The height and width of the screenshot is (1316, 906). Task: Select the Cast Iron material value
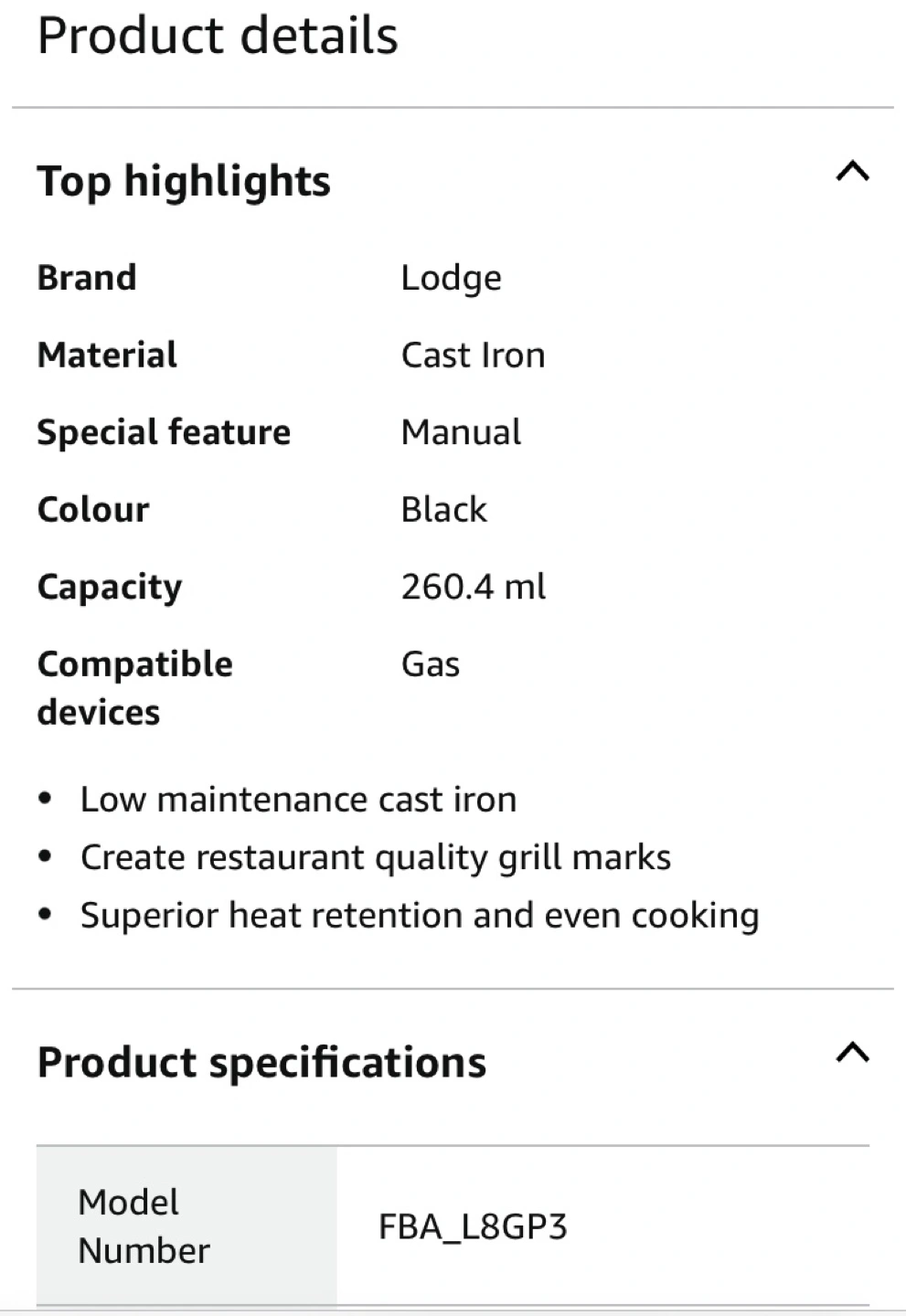[473, 356]
